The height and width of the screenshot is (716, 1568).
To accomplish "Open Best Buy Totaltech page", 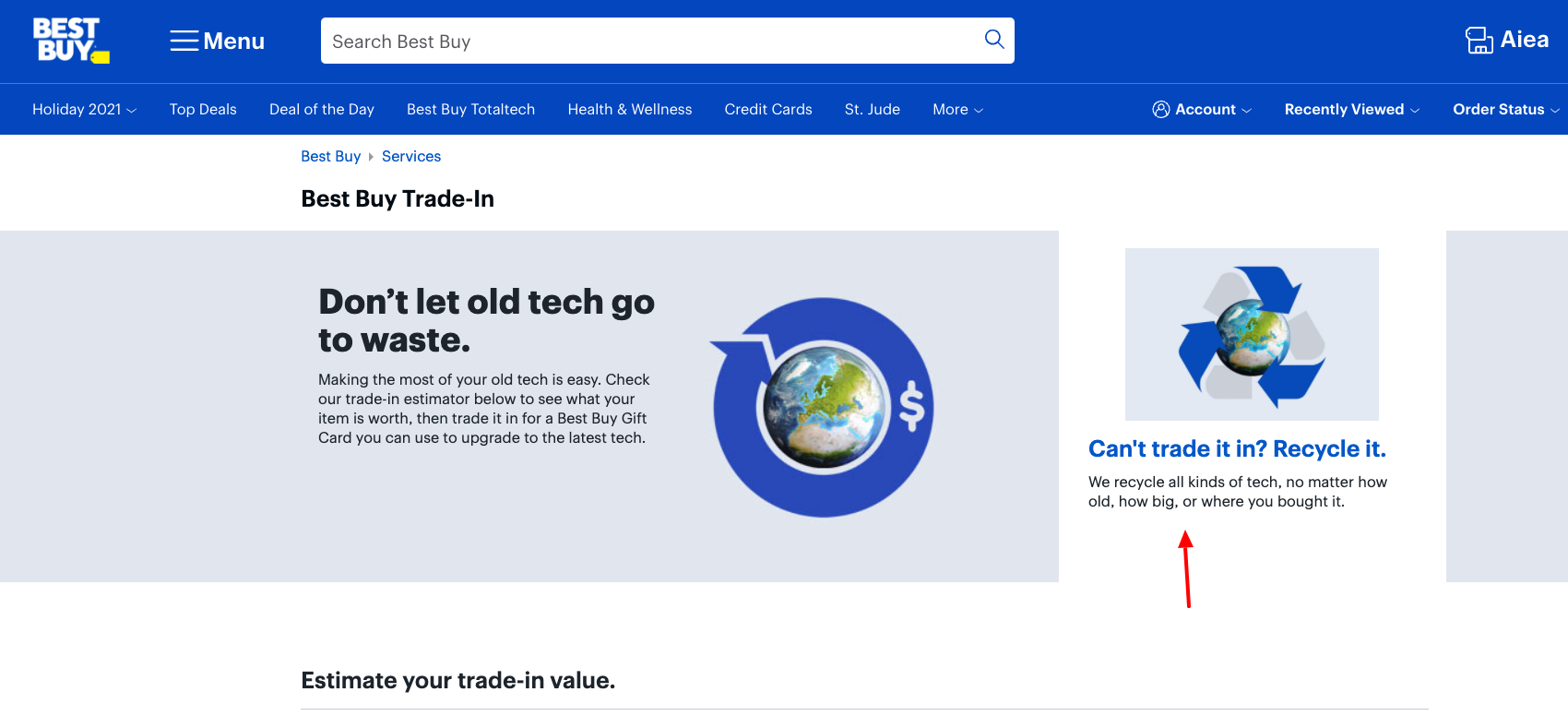I will 470,109.
